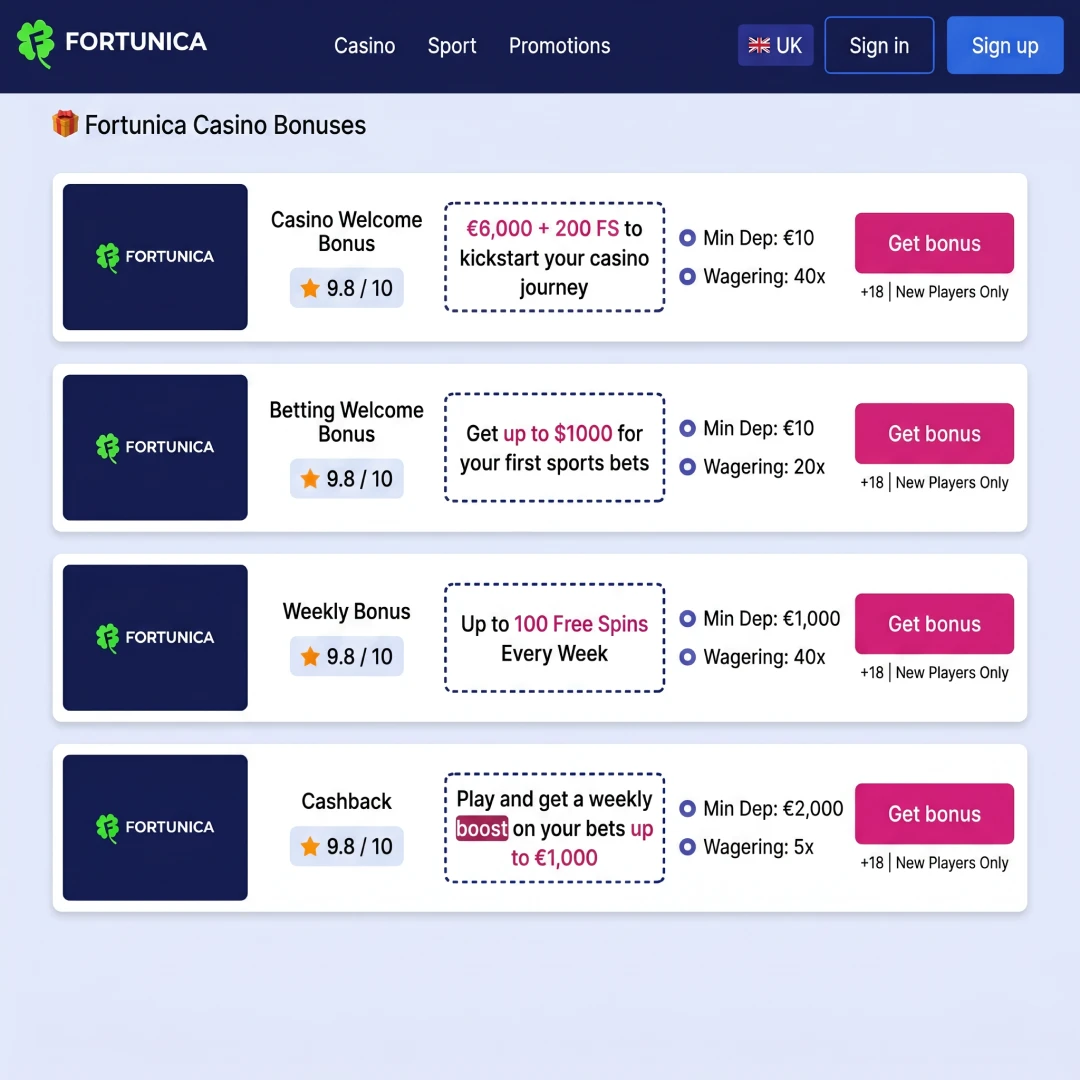Select the Min Dep €2,000 bullet on Cashback

[688, 809]
